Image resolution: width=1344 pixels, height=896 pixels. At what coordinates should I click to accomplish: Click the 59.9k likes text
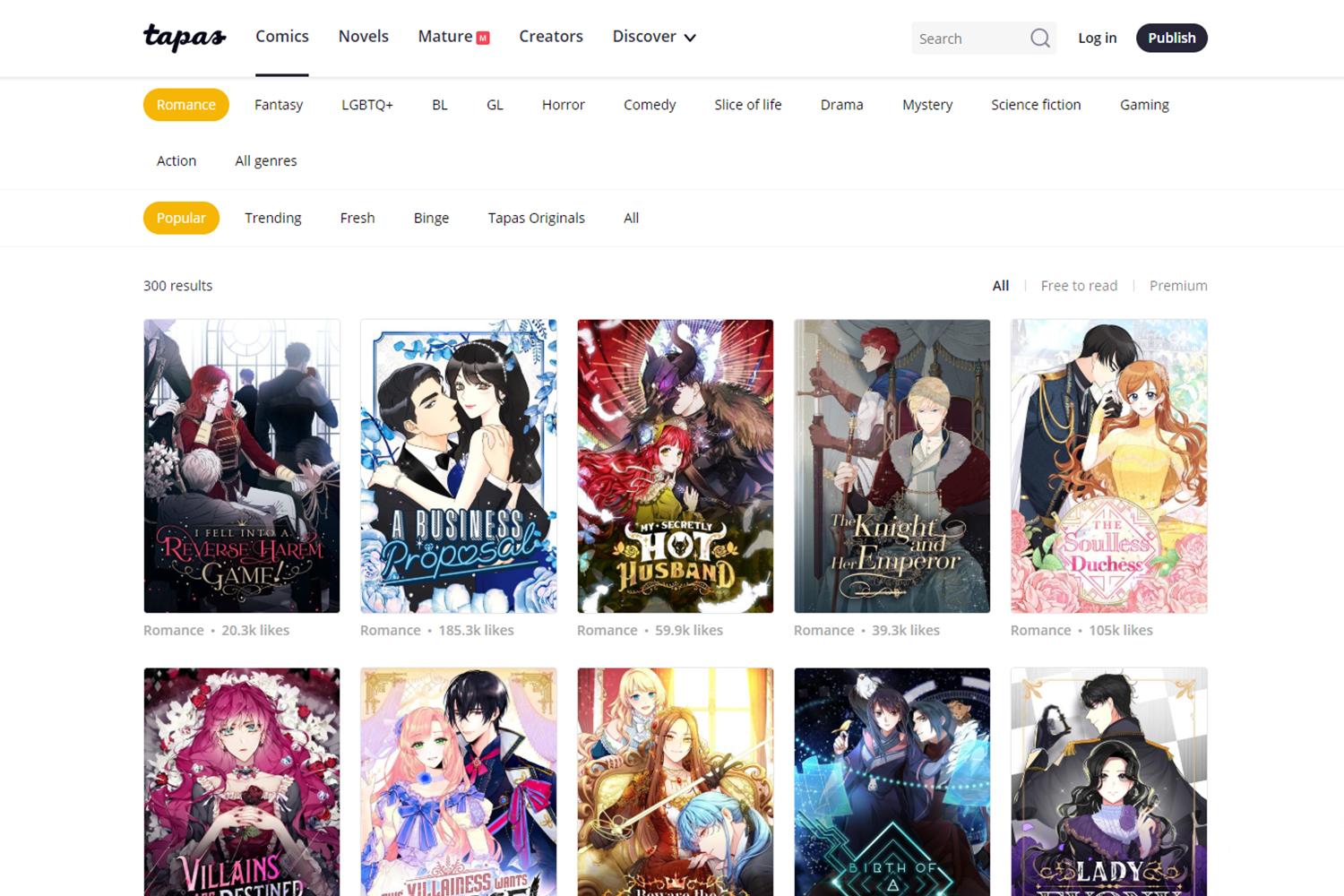(689, 631)
